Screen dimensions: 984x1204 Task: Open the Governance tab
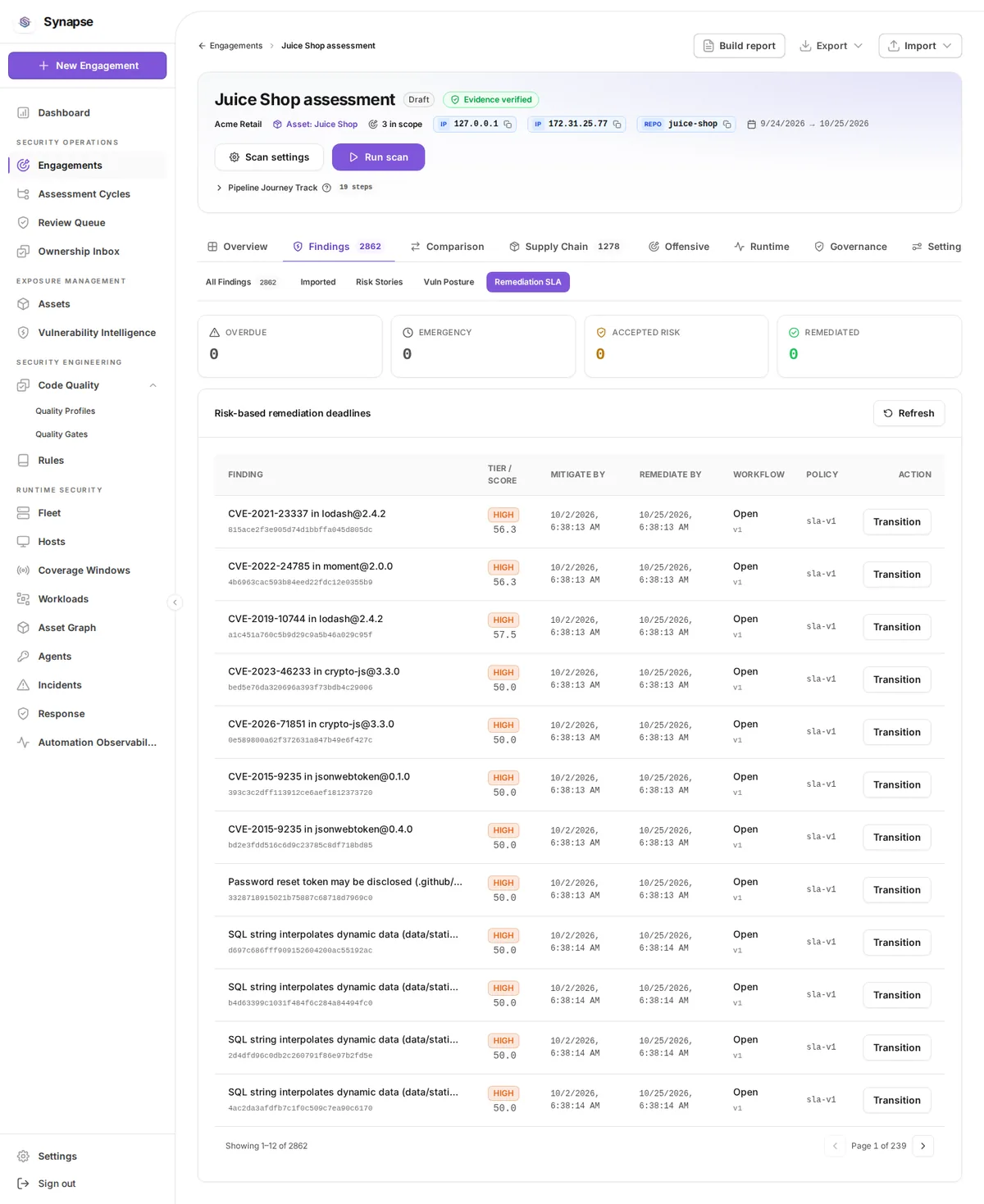click(x=850, y=247)
